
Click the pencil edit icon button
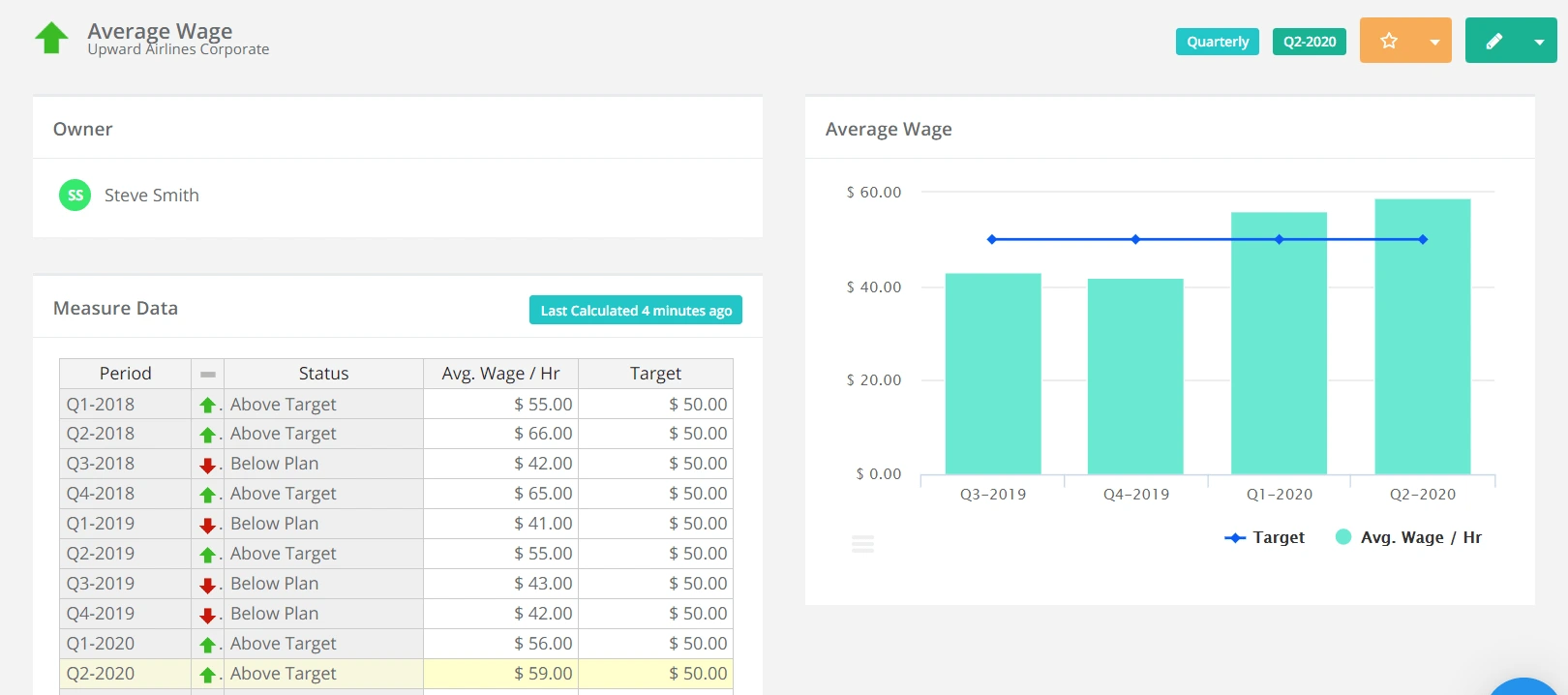click(x=1493, y=41)
